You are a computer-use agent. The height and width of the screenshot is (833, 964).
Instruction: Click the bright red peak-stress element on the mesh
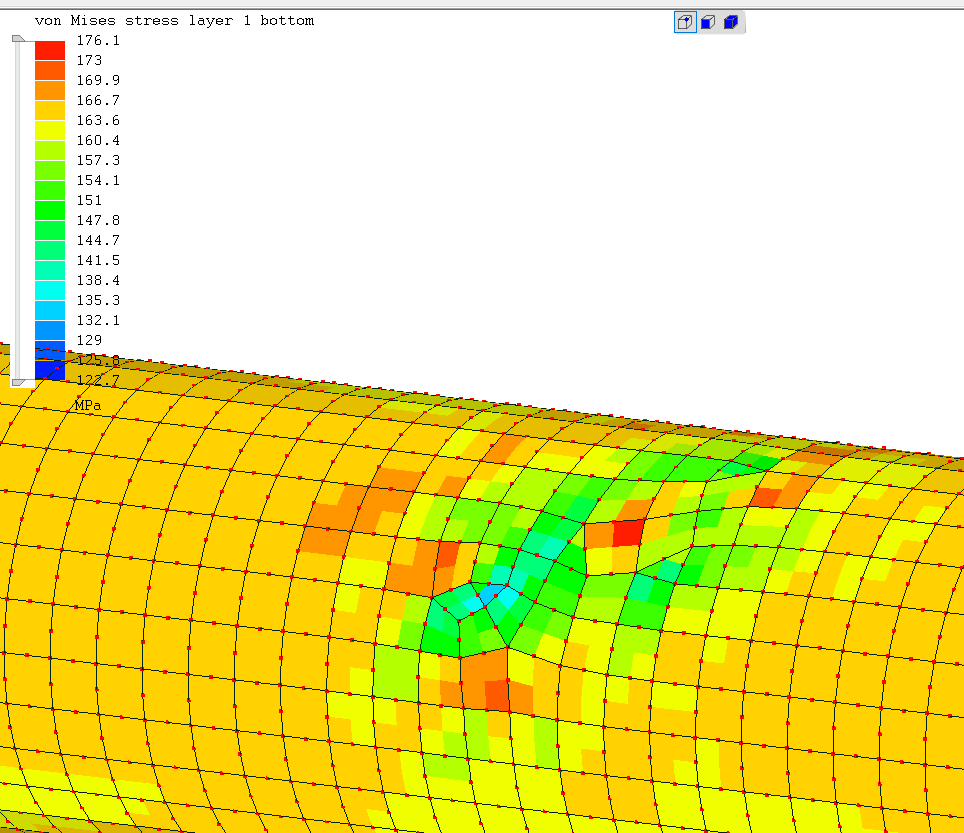pos(628,532)
